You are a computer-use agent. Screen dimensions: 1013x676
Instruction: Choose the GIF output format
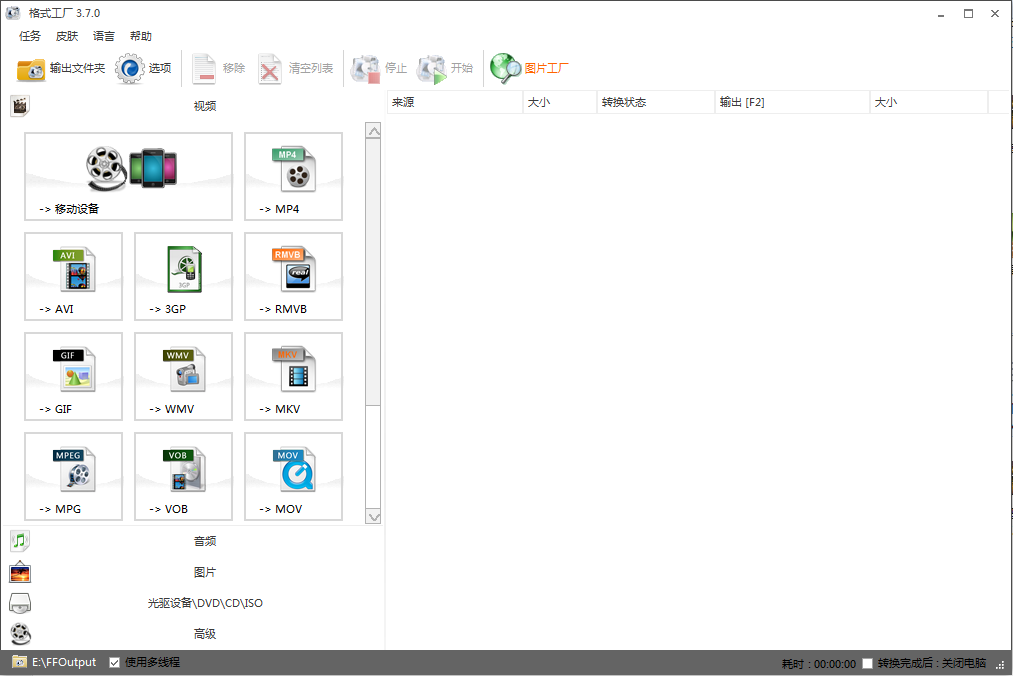click(x=73, y=377)
